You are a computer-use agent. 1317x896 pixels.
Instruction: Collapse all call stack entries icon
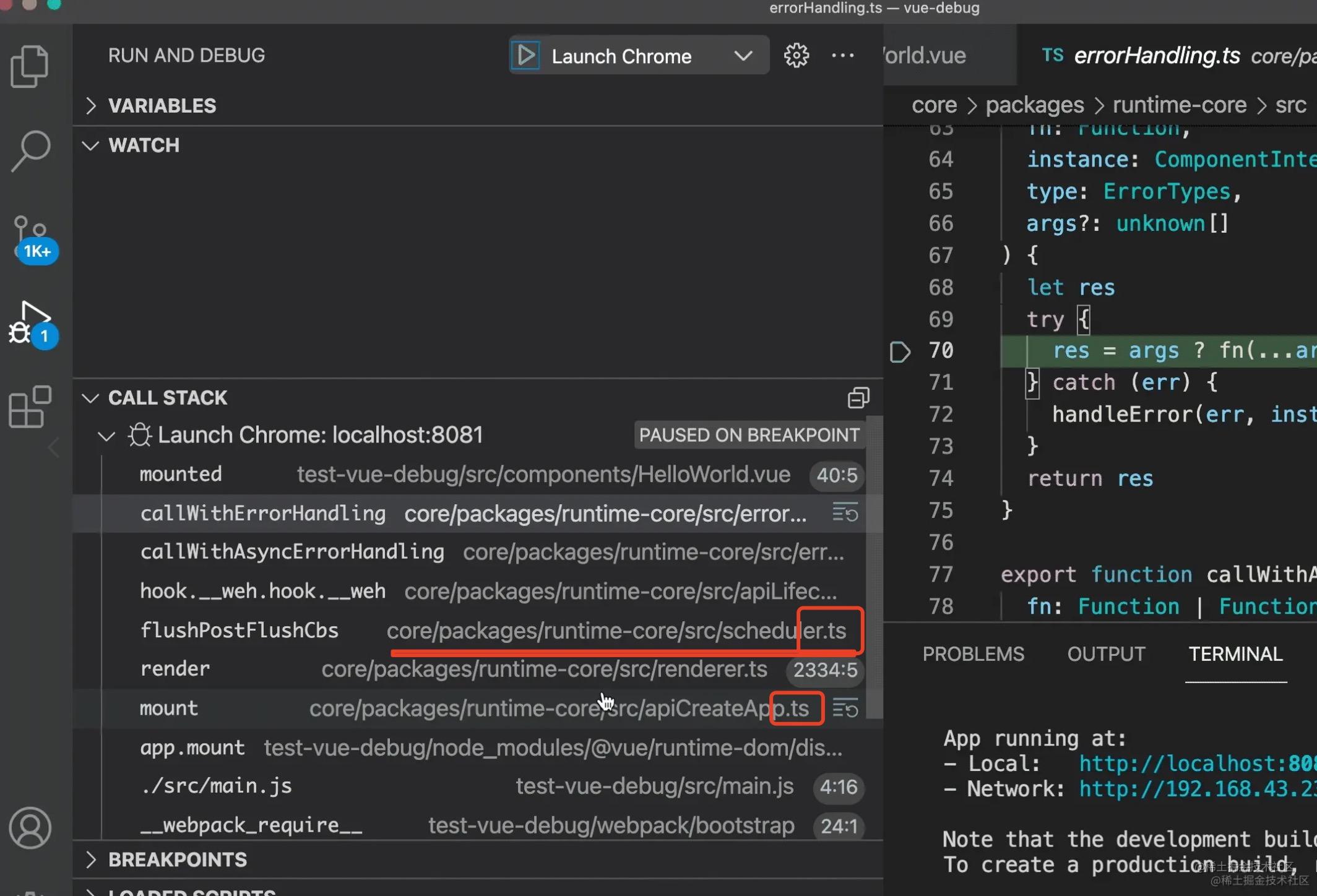858,398
